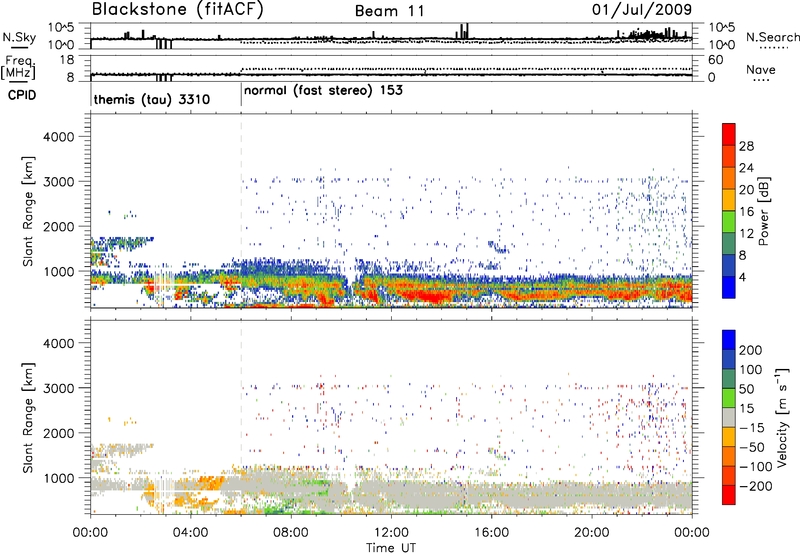Click the red top segment of power colorbar

[x=729, y=134]
